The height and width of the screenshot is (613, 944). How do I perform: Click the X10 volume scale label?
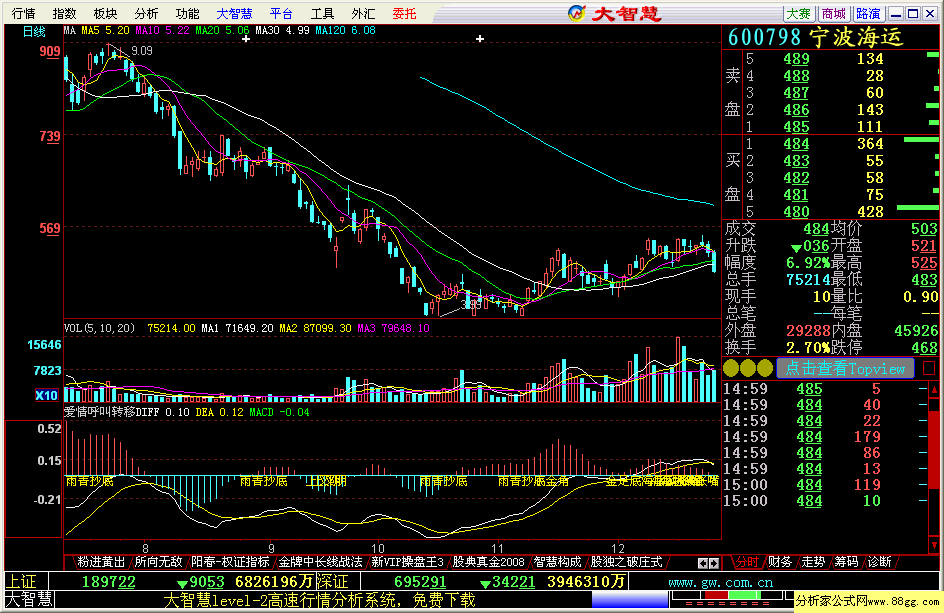point(46,396)
